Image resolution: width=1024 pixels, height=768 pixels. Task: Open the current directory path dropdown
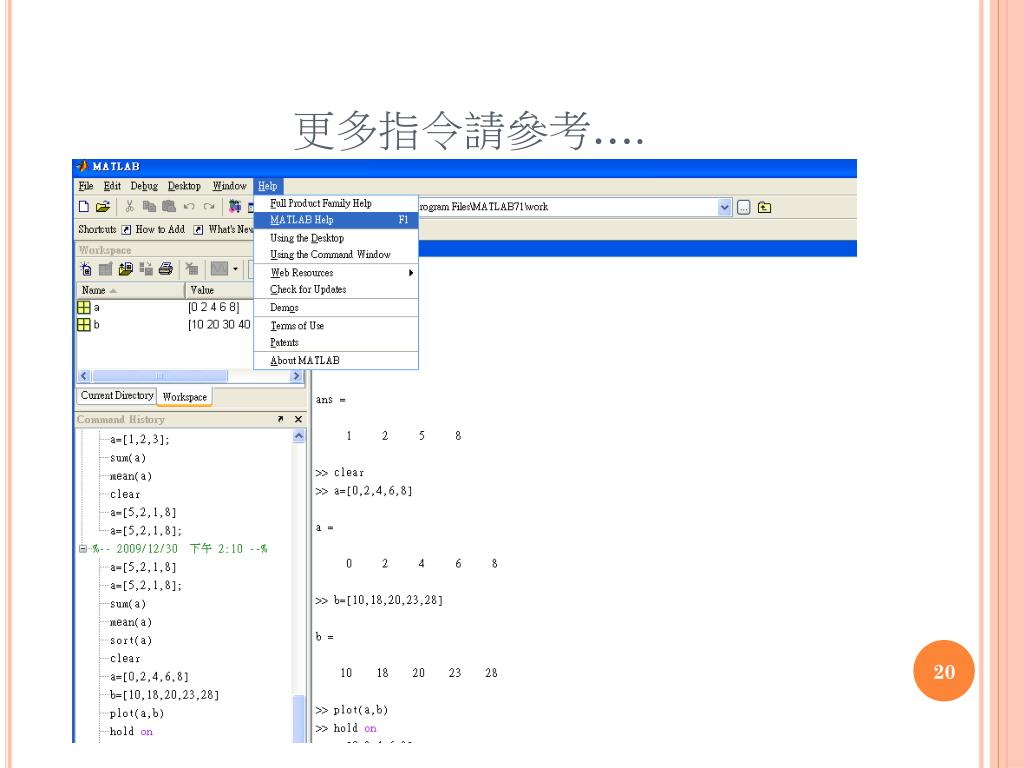724,207
